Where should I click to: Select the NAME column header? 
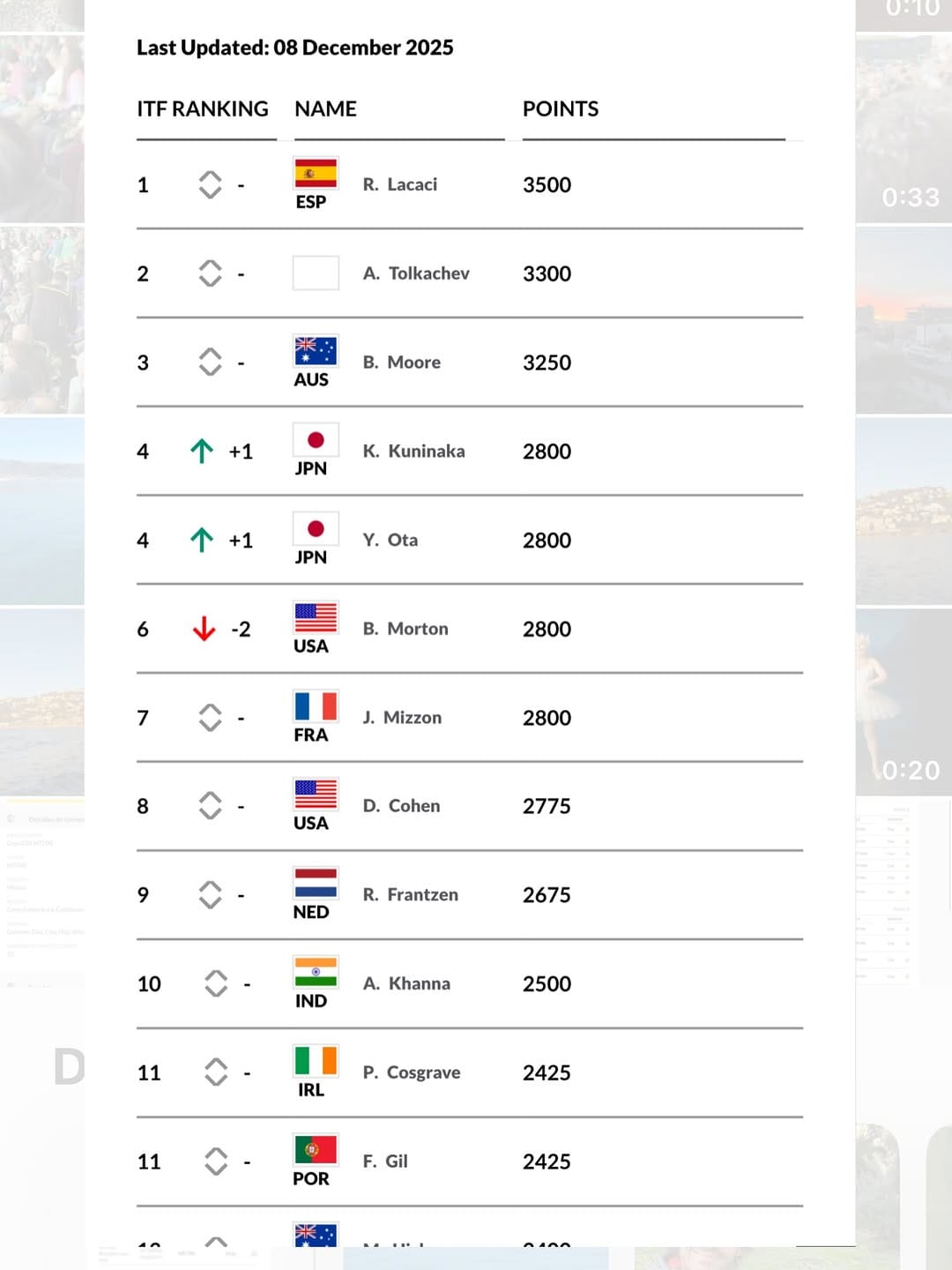(326, 108)
